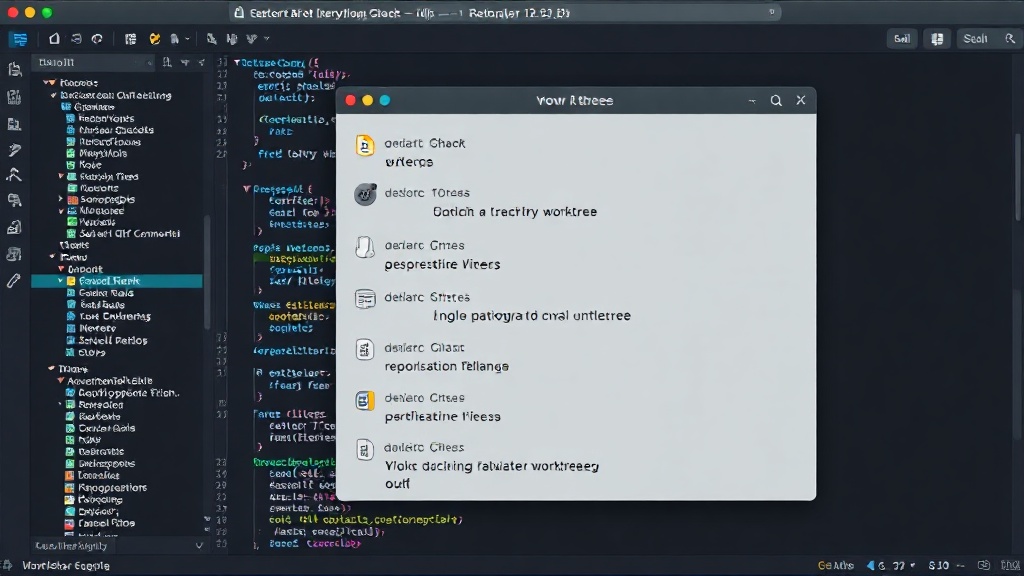The width and height of the screenshot is (1024, 576).
Task: Fold the 'Pregesalt {' code block
Action: tap(247, 189)
